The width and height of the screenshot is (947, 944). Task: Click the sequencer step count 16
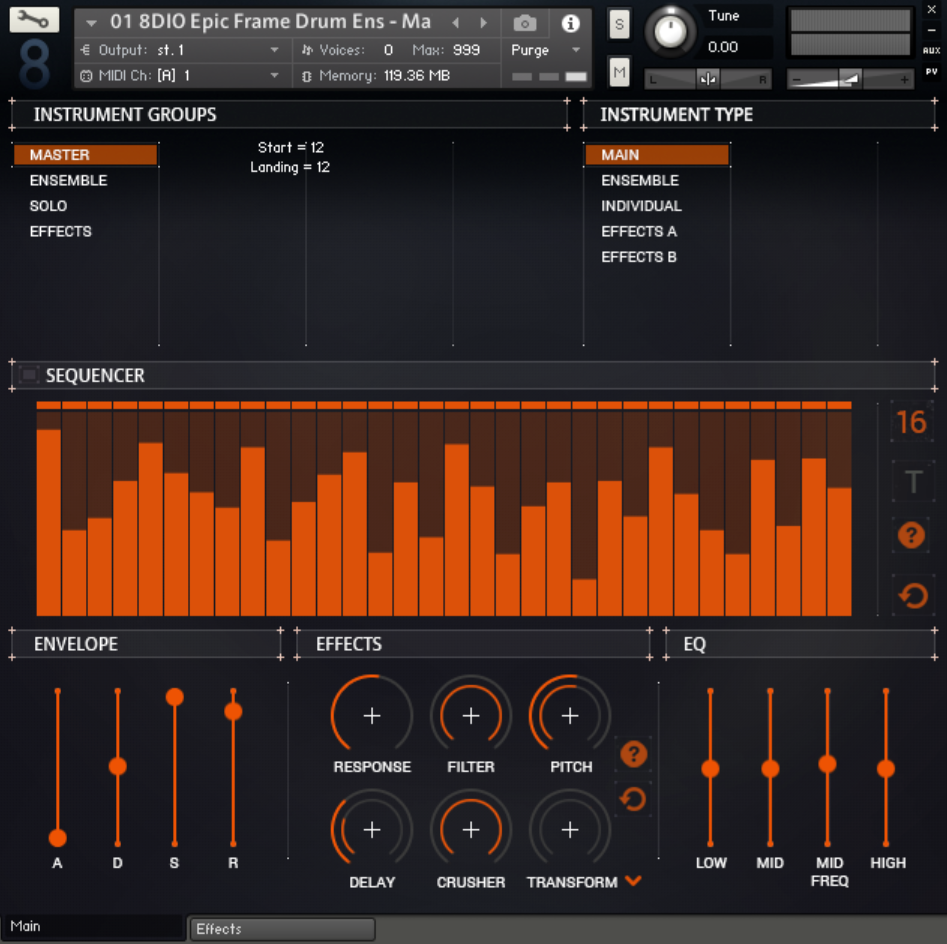pos(911,422)
